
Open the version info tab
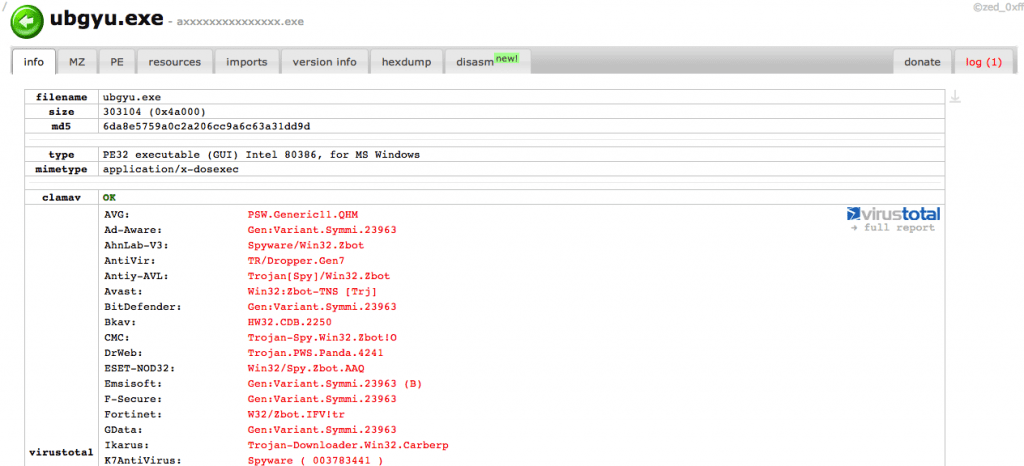click(324, 62)
